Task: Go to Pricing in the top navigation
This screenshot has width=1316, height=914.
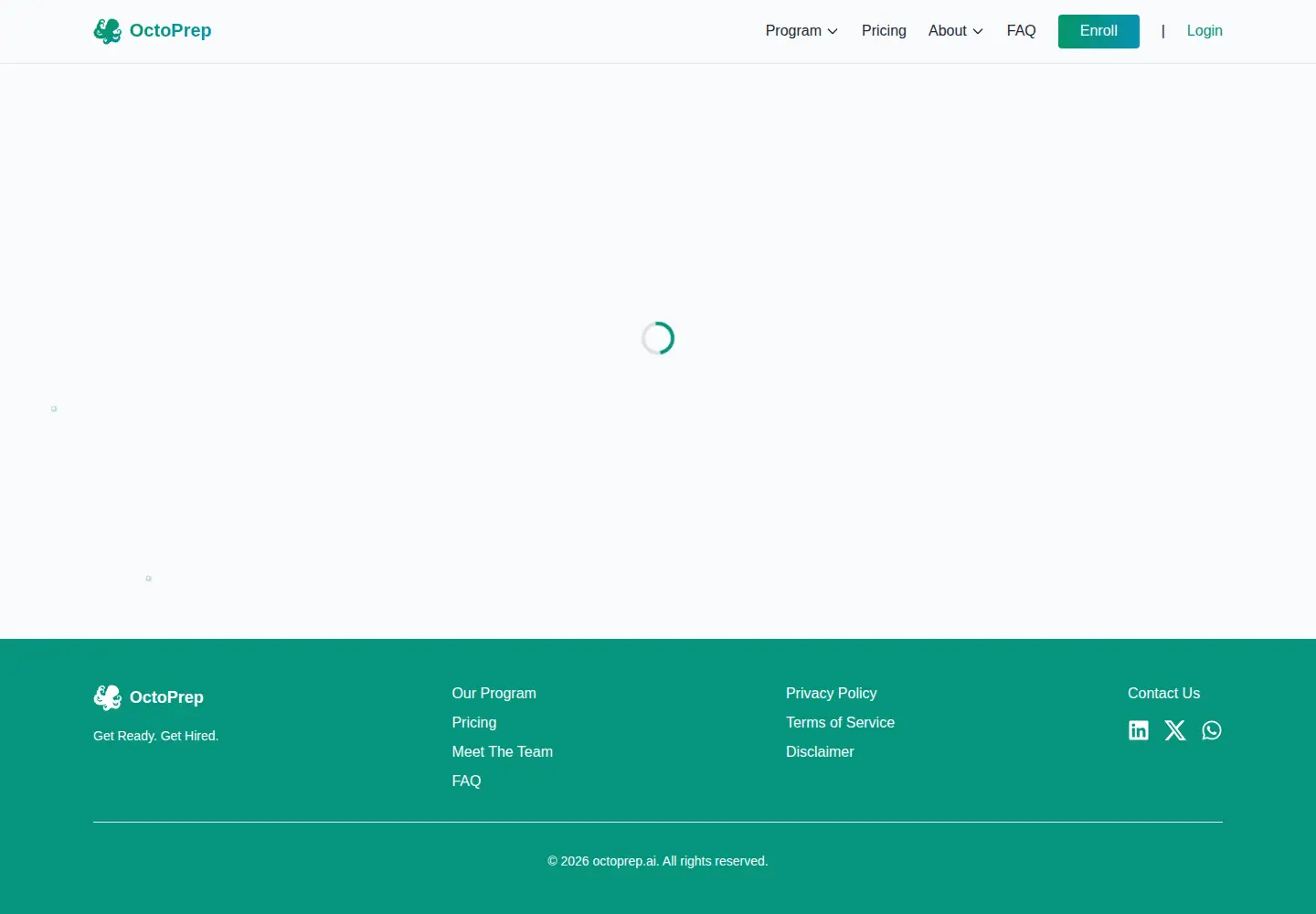Action: [884, 31]
